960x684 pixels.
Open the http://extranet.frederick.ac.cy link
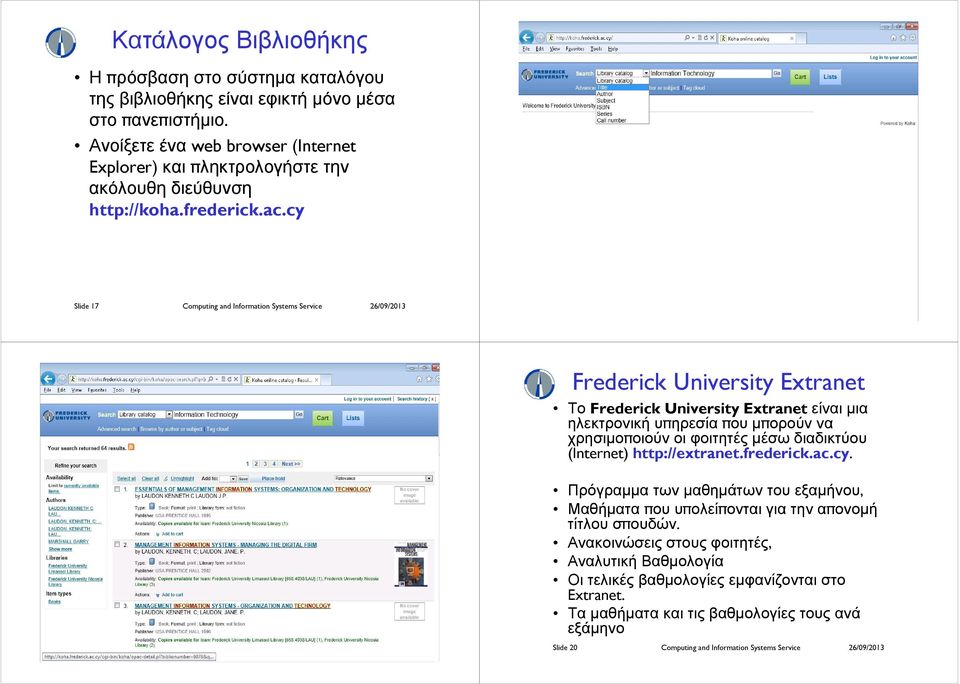[741, 453]
